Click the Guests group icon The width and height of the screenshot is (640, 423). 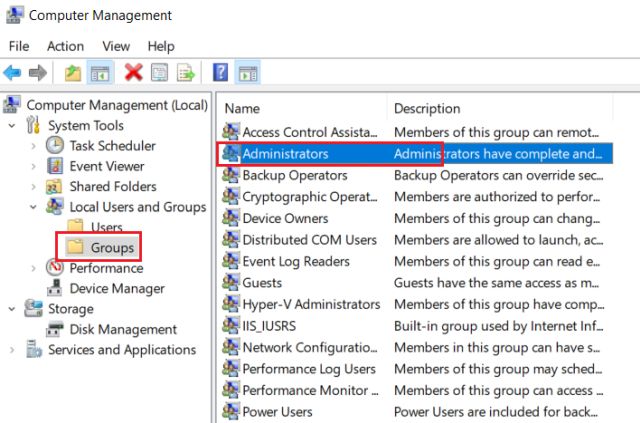pos(231,283)
